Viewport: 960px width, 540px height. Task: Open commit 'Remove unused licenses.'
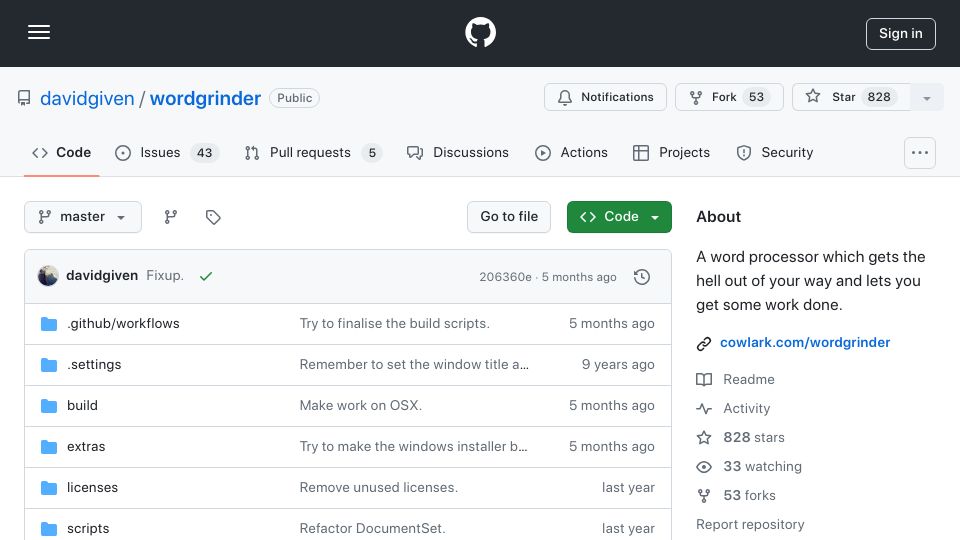(x=378, y=487)
